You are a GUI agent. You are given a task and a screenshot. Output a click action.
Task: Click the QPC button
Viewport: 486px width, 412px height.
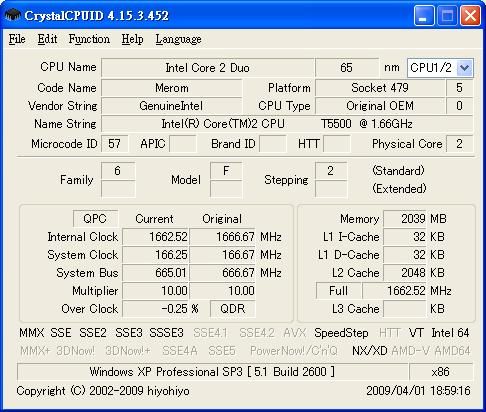tap(95, 219)
